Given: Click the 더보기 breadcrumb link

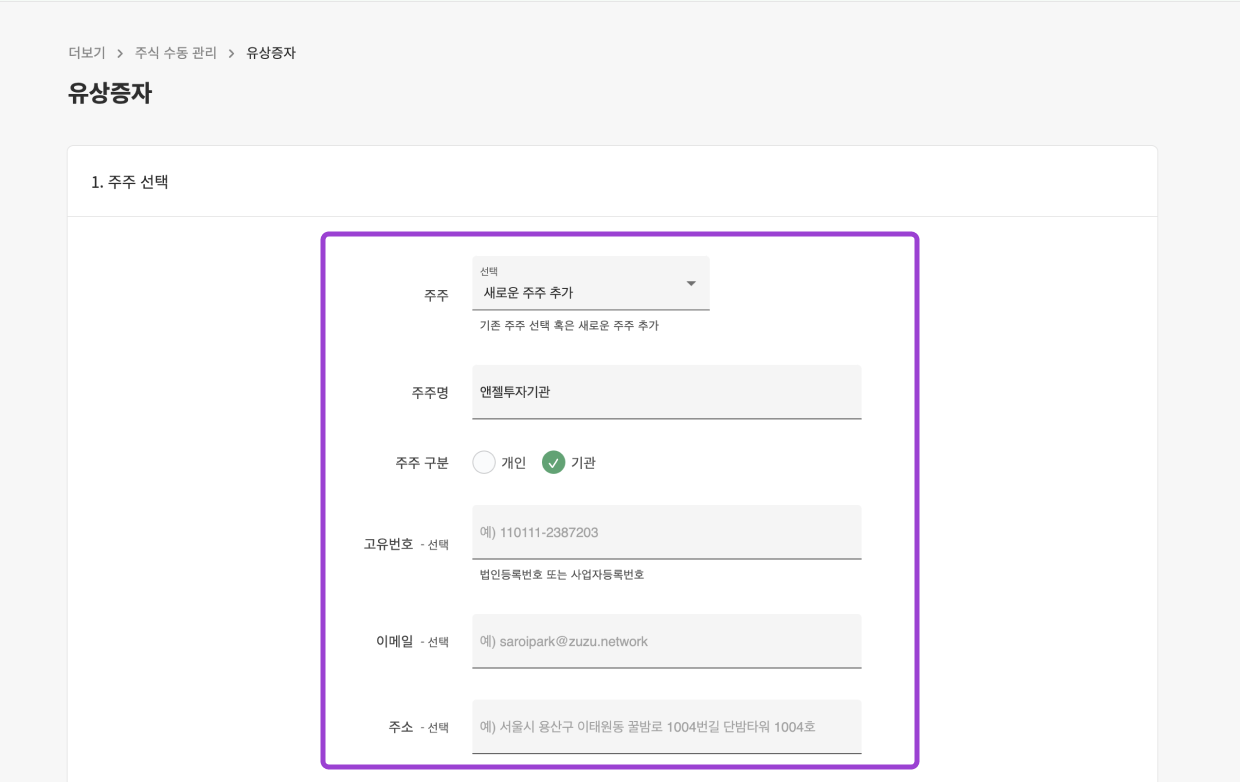Looking at the screenshot, I should [86, 53].
